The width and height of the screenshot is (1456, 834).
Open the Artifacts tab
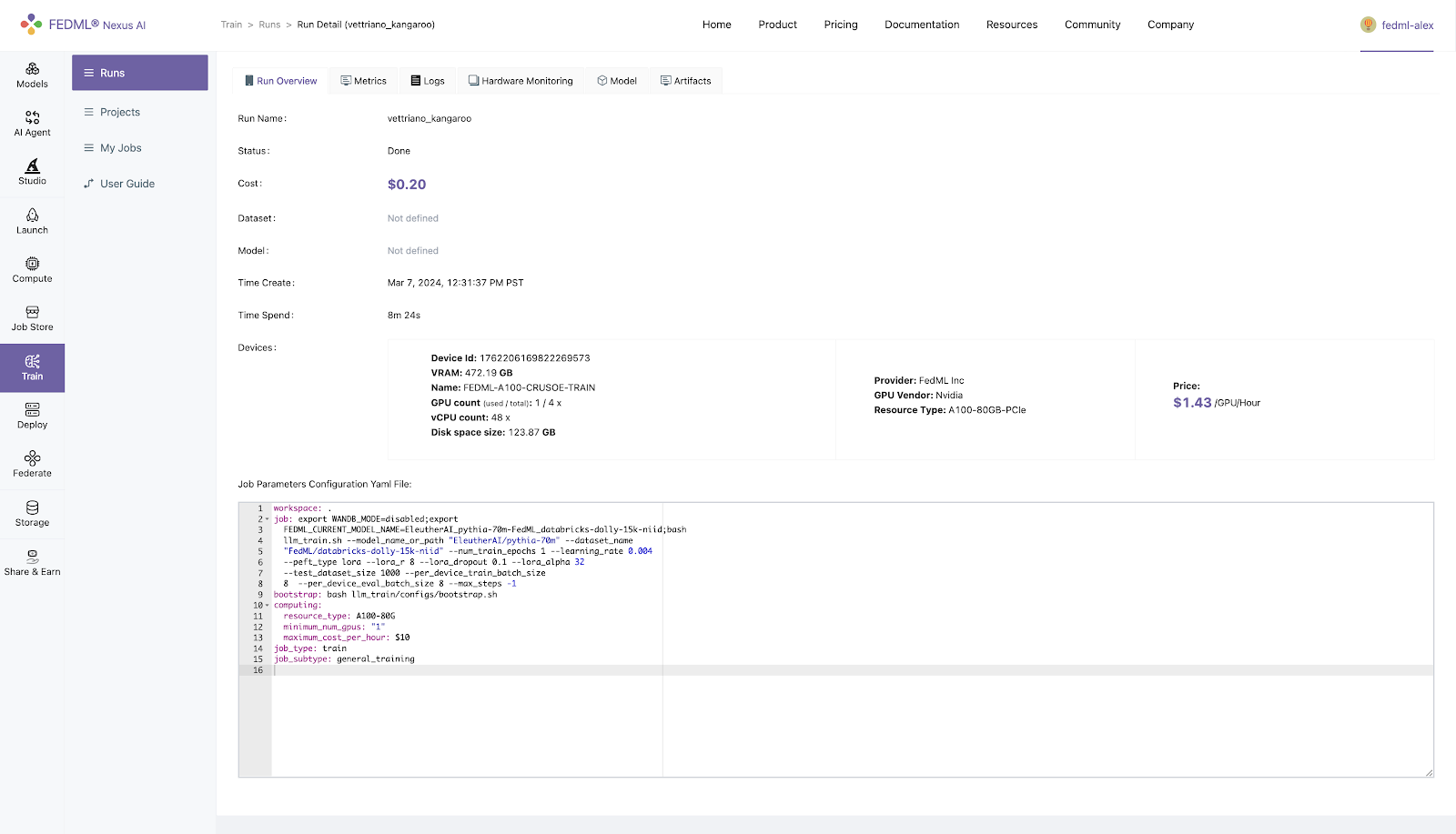click(686, 81)
